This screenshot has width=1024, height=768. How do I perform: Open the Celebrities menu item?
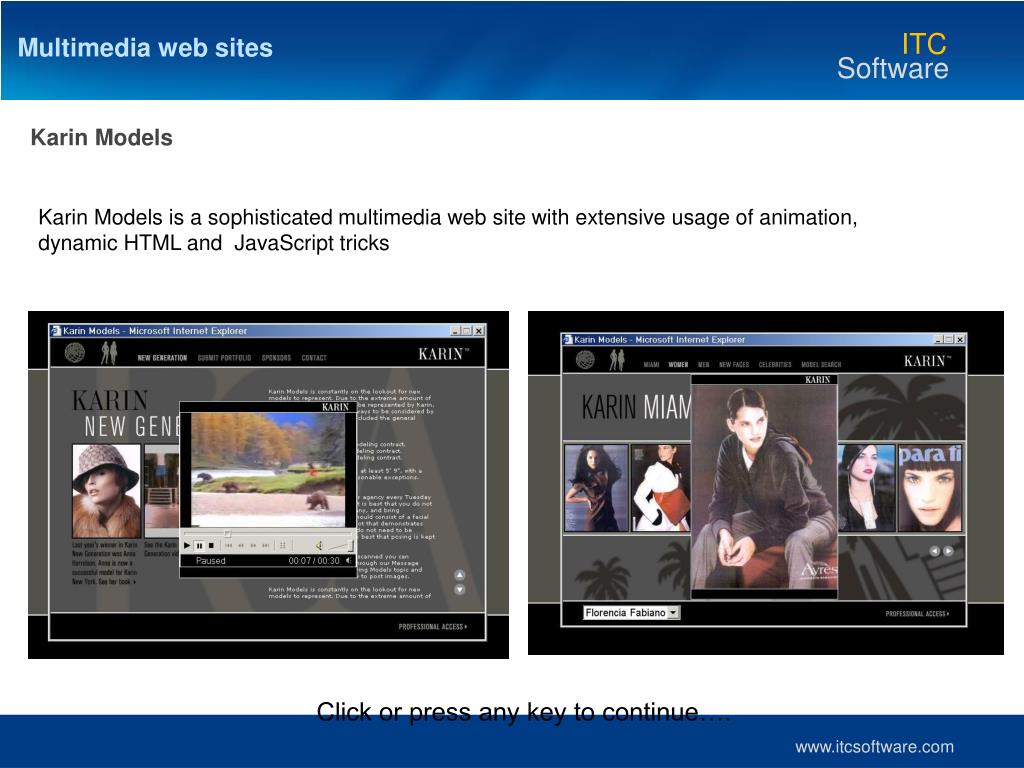(775, 364)
